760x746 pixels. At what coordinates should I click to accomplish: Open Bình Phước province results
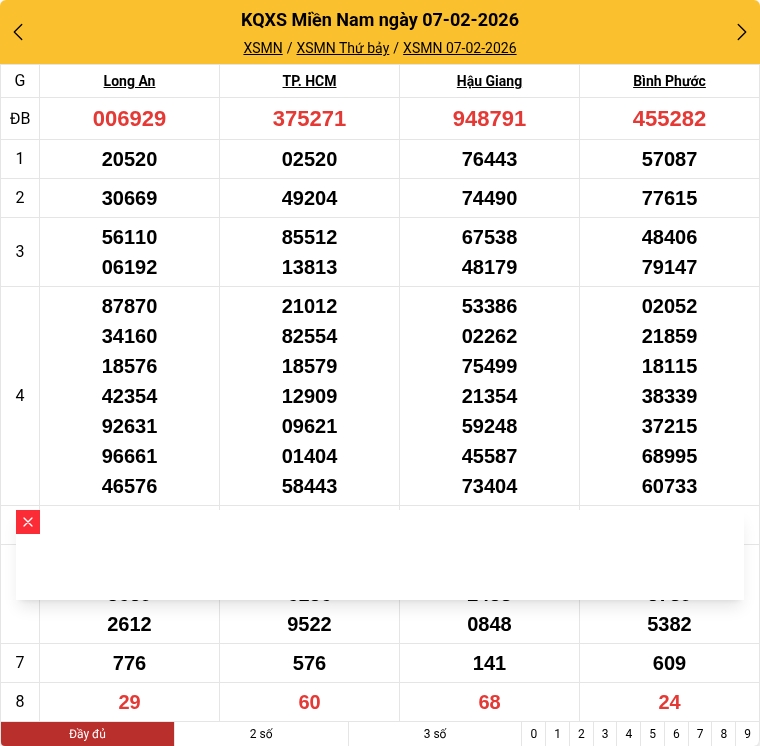click(669, 81)
